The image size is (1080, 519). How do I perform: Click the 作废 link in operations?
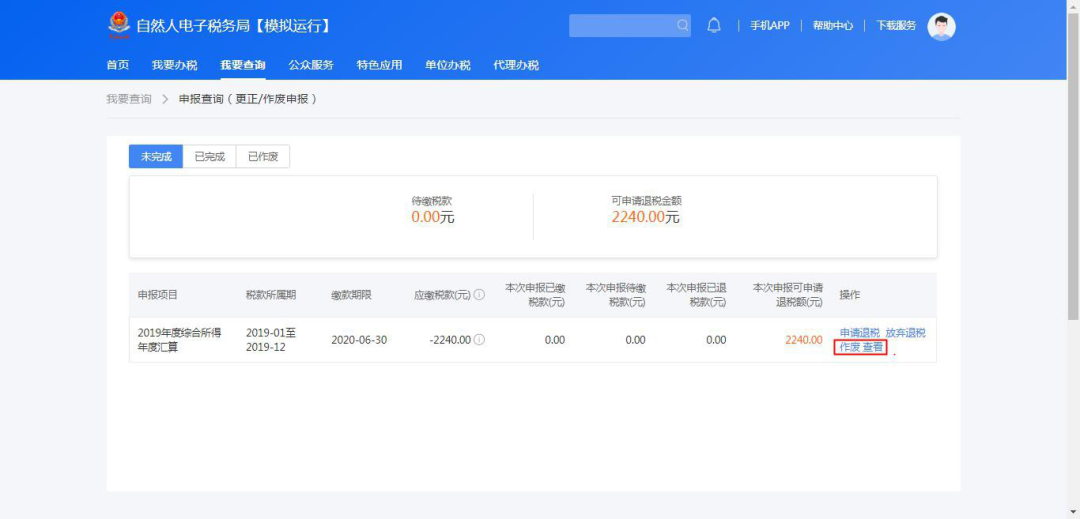pos(849,347)
